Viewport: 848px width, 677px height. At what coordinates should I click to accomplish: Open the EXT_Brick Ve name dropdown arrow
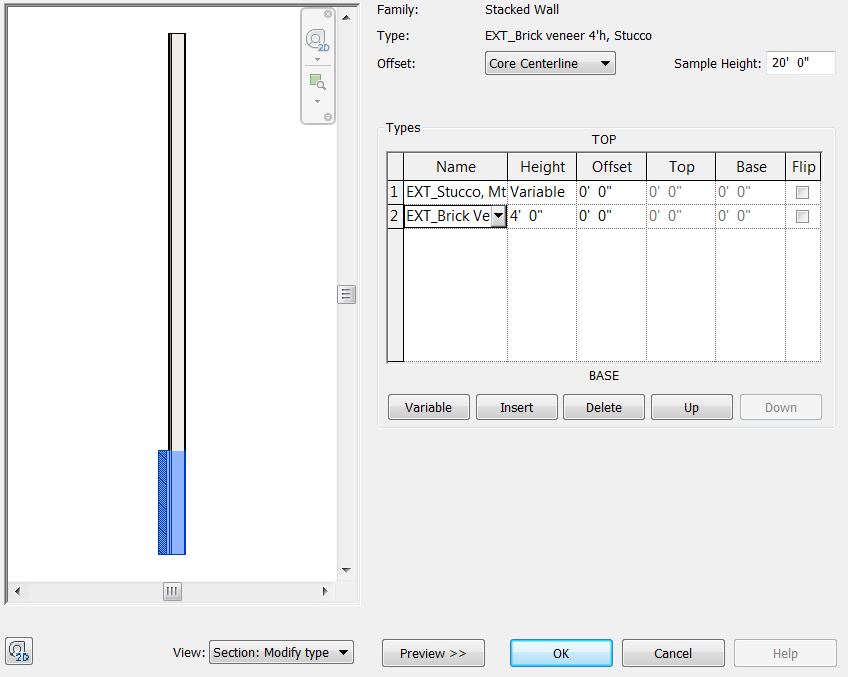click(x=499, y=216)
